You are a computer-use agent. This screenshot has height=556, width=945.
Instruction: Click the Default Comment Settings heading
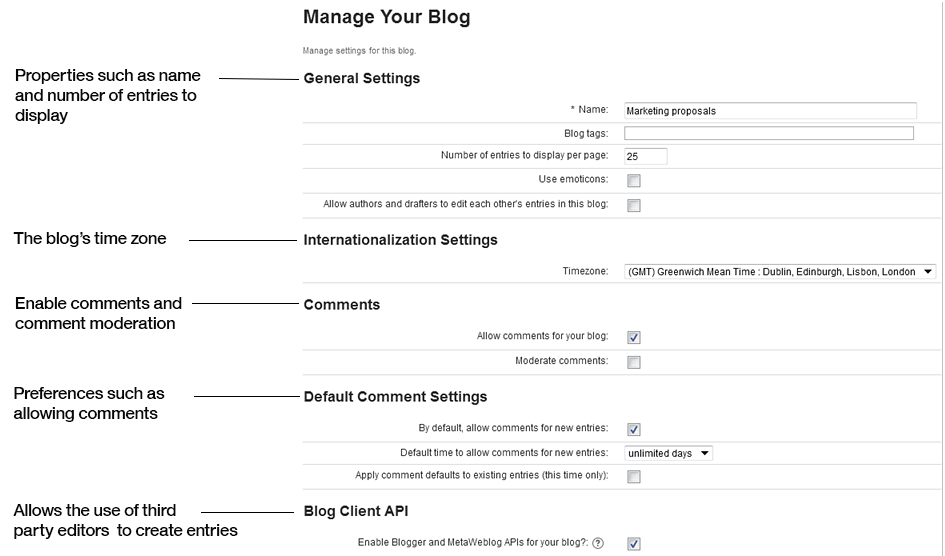coord(395,397)
